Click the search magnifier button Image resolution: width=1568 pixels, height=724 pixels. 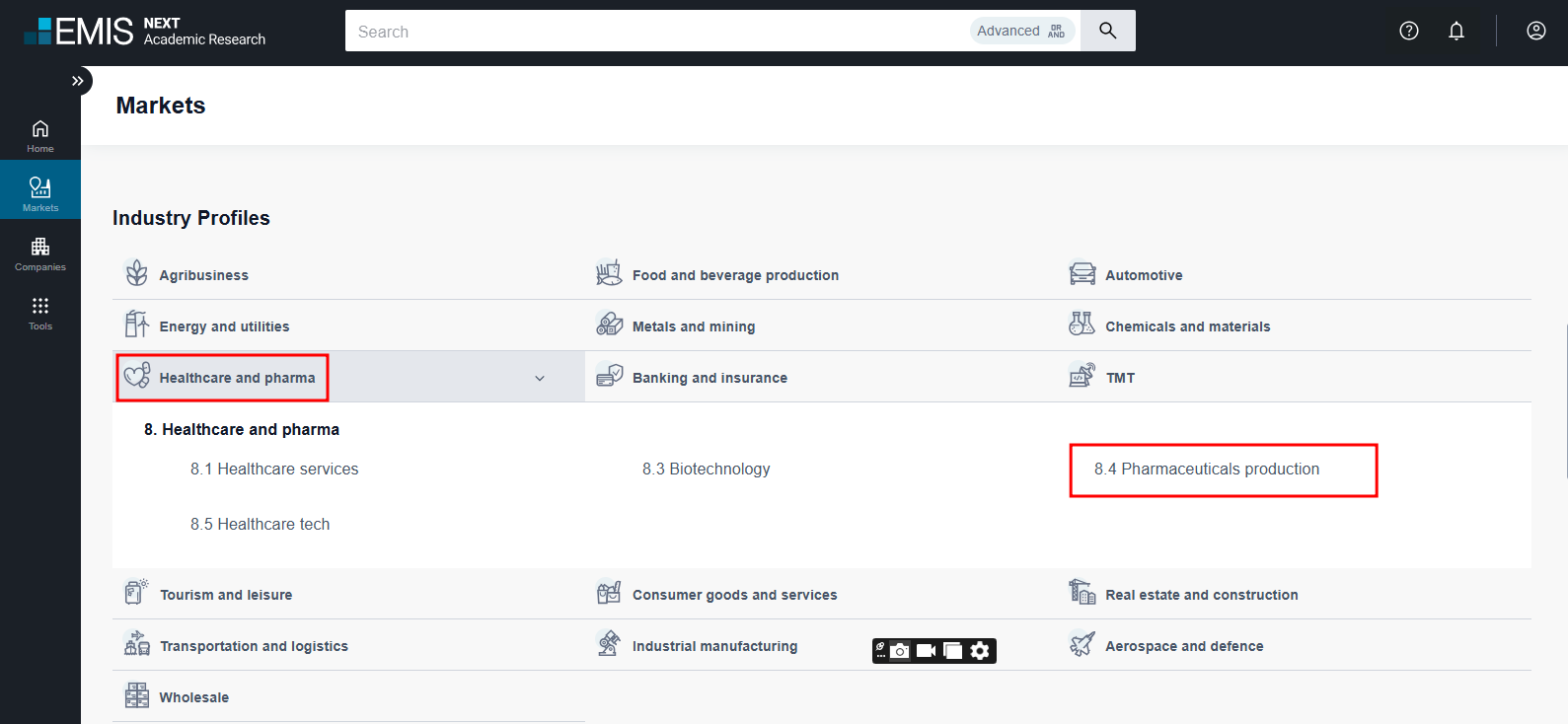[1107, 31]
